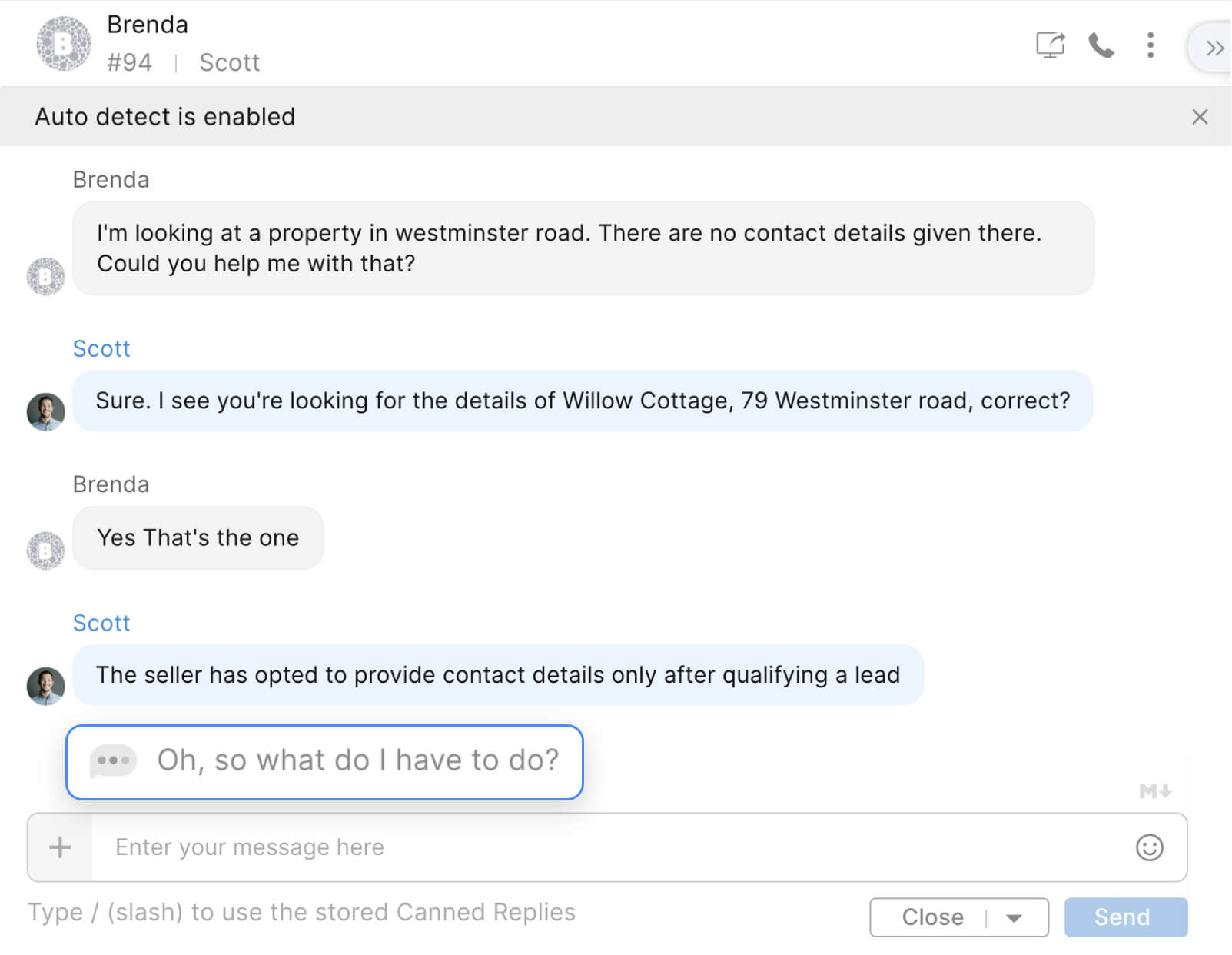Click the Close chat button
The width and height of the screenshot is (1232, 955).
coord(931,917)
